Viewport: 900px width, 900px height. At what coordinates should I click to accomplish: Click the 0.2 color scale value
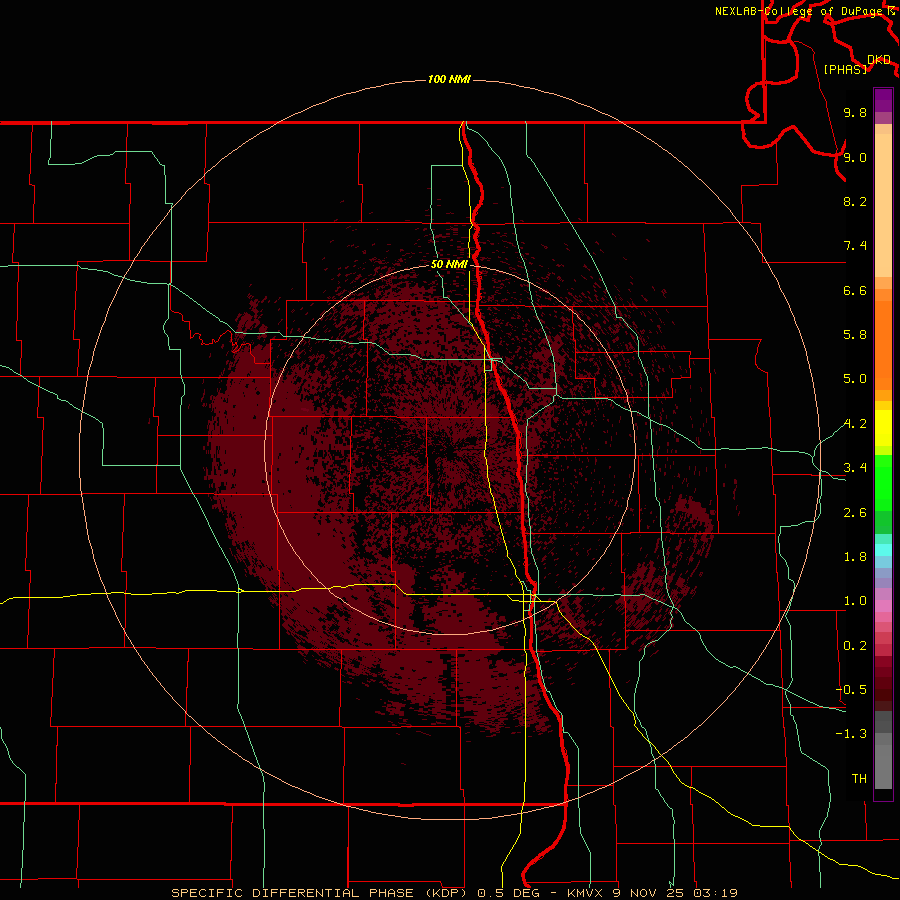855,646
